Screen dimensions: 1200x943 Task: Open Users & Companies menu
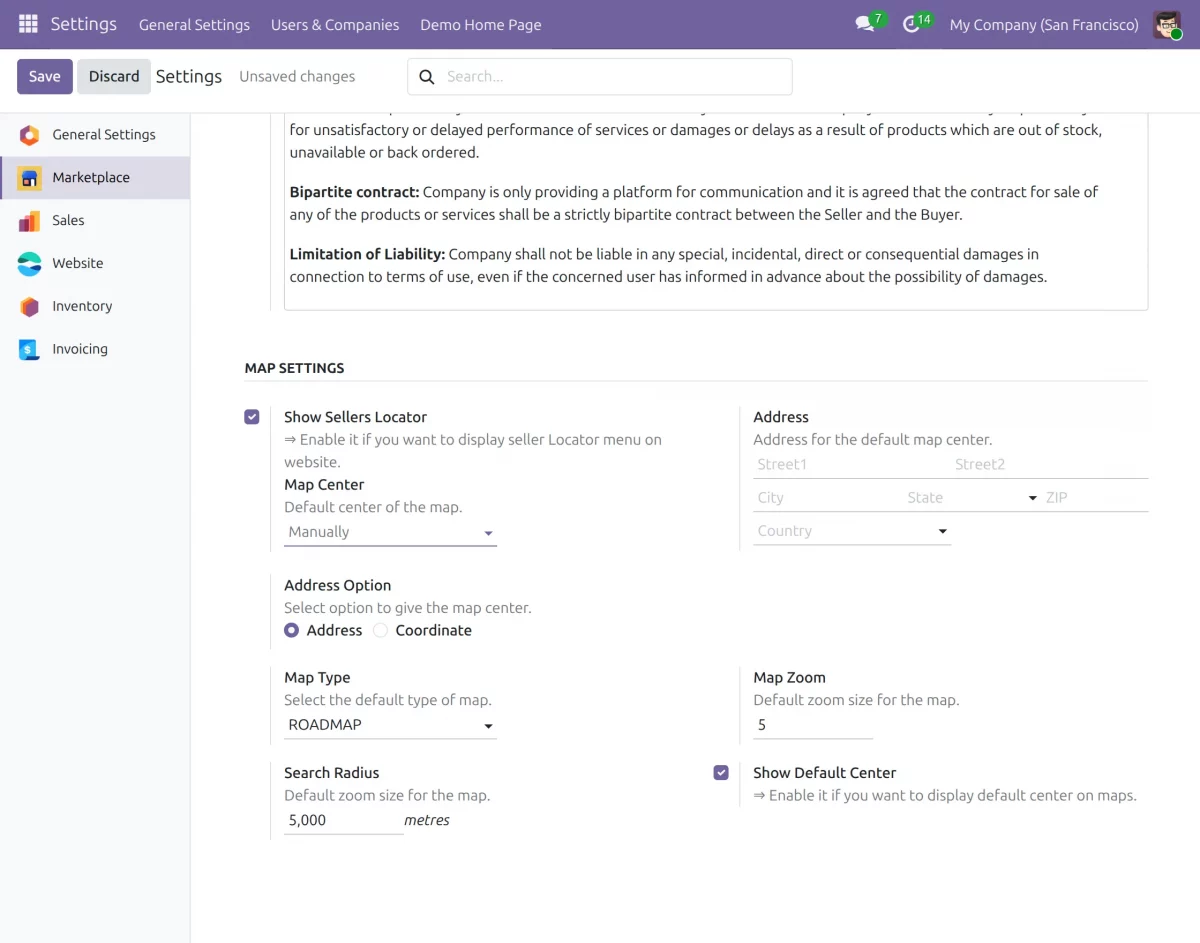tap(335, 25)
